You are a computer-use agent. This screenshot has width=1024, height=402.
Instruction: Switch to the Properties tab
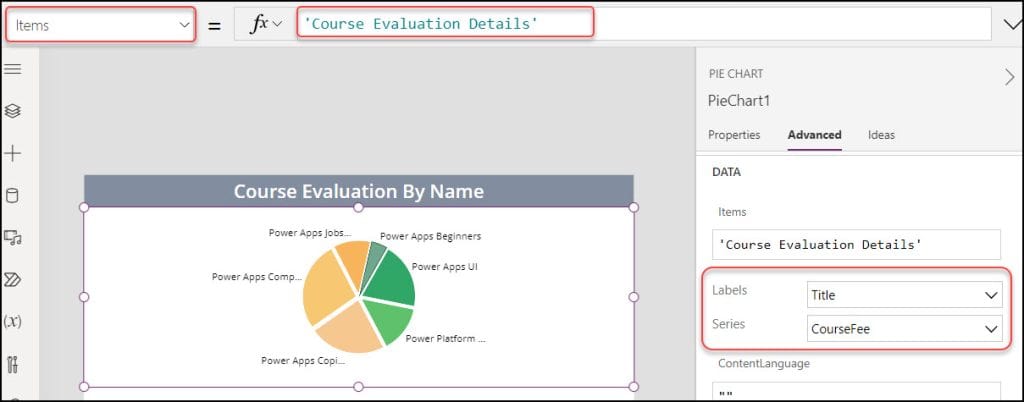[x=734, y=135]
